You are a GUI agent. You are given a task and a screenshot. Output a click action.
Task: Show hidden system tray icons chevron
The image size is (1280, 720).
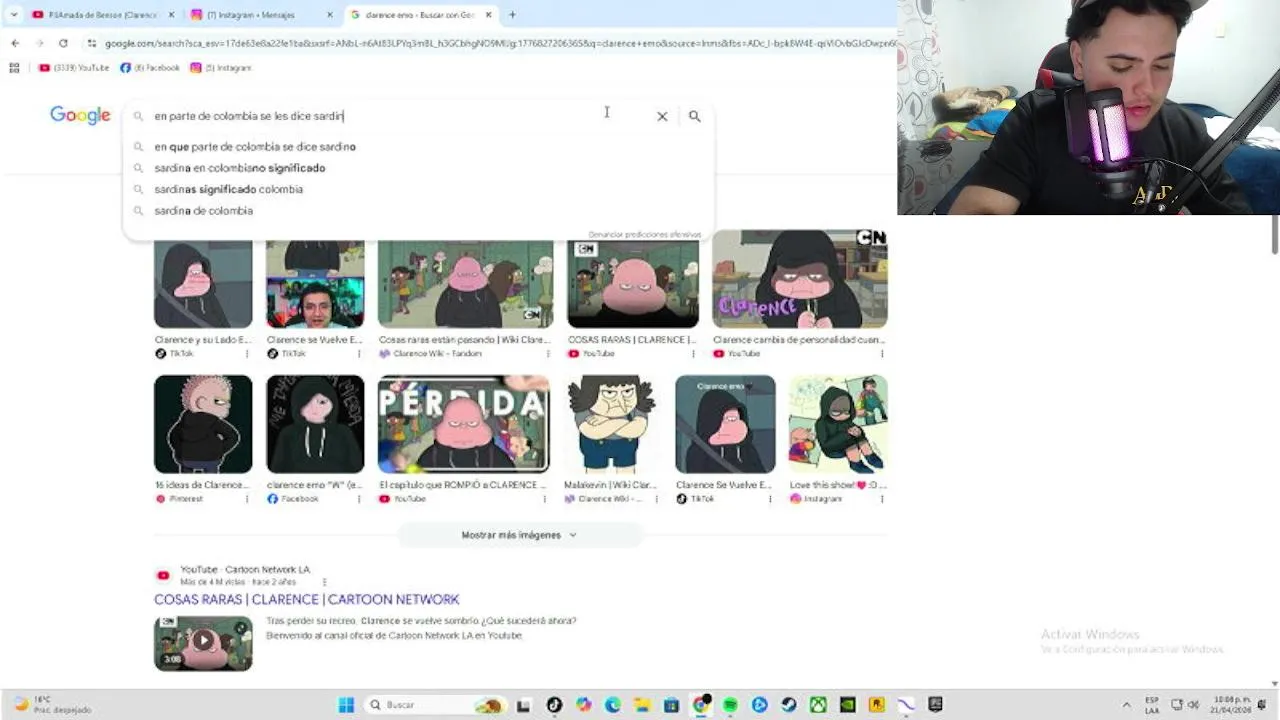tap(1126, 705)
